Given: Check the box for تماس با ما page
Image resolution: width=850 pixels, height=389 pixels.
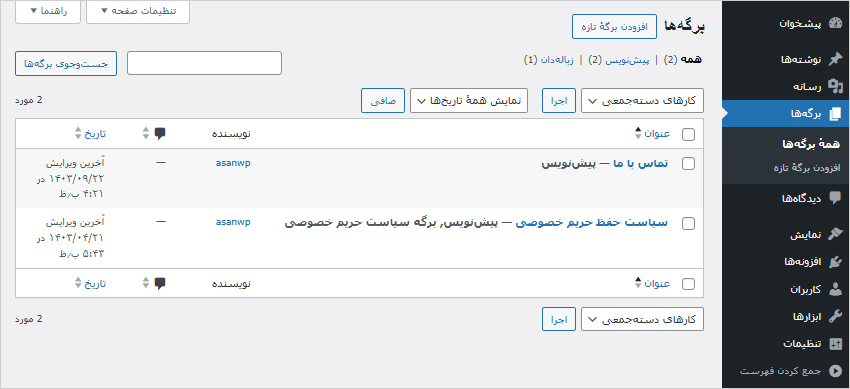Looking at the screenshot, I should [x=688, y=164].
